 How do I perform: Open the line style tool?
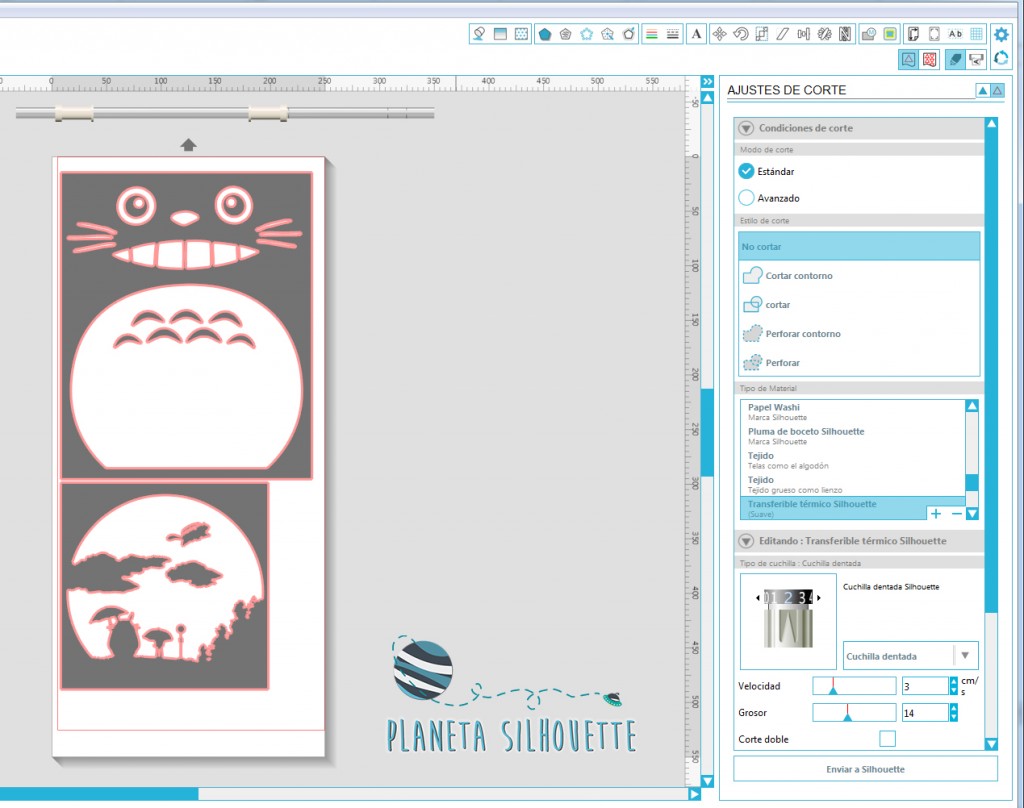[x=673, y=34]
